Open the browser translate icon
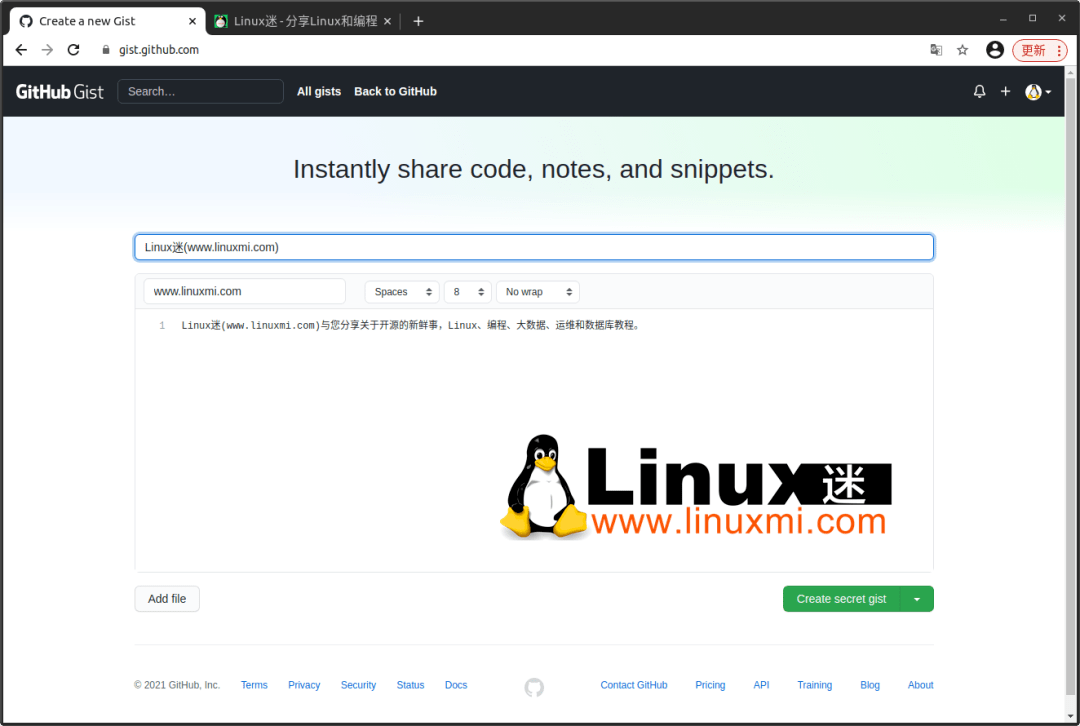 point(935,49)
